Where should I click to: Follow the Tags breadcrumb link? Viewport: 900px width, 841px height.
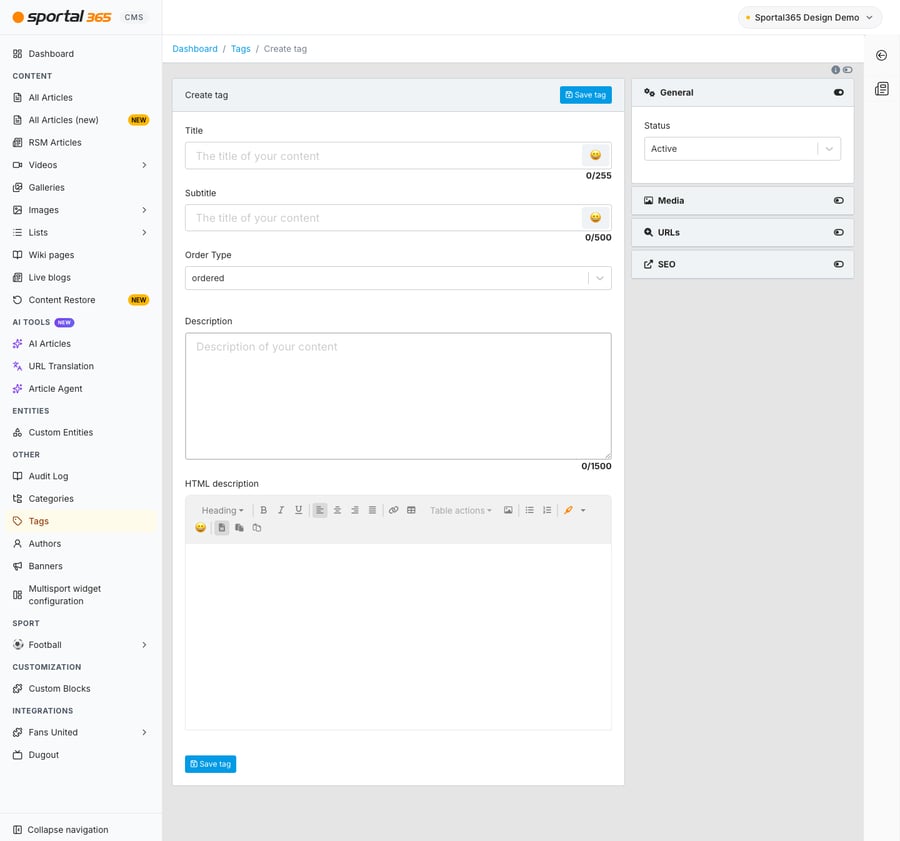(x=240, y=49)
